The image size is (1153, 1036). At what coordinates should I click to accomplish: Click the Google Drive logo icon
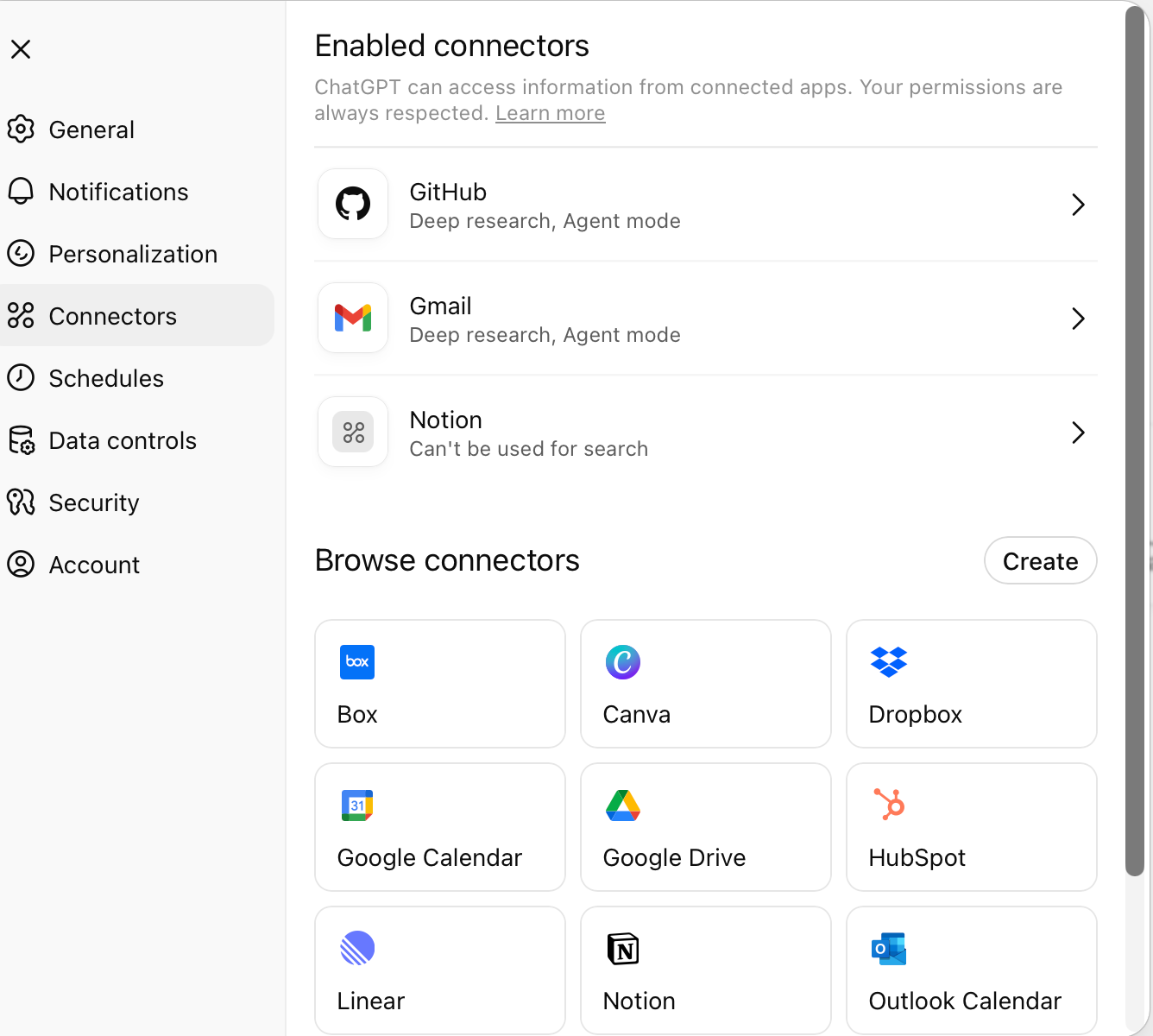623,805
